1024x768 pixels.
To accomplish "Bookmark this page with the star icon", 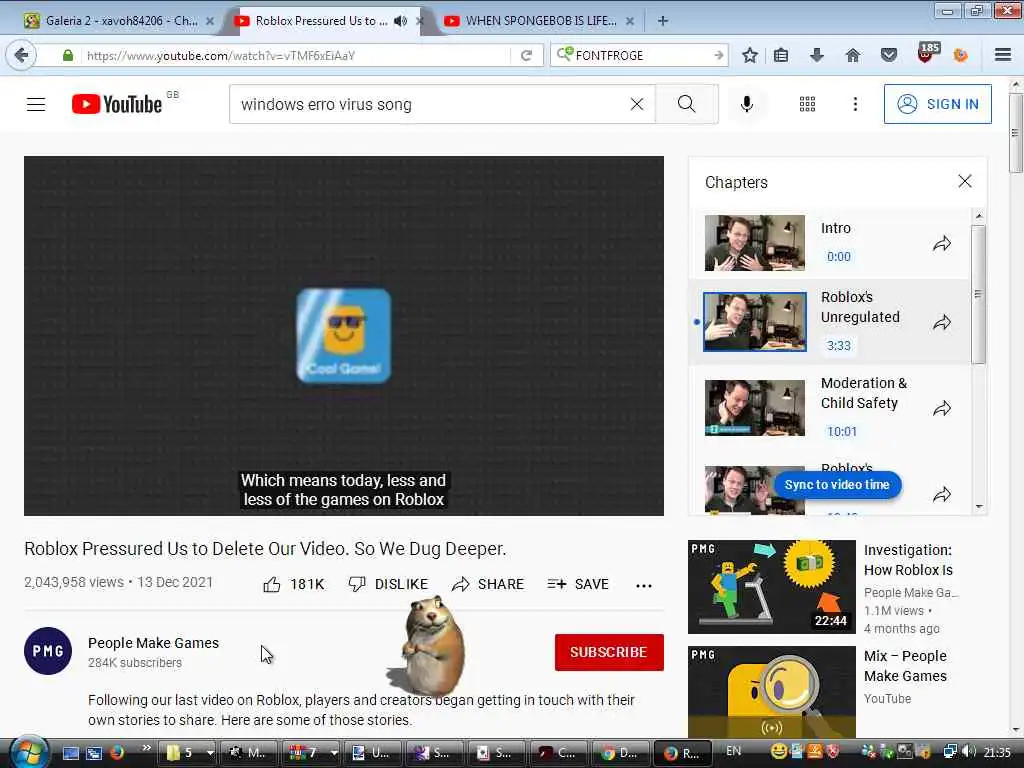I will click(750, 56).
